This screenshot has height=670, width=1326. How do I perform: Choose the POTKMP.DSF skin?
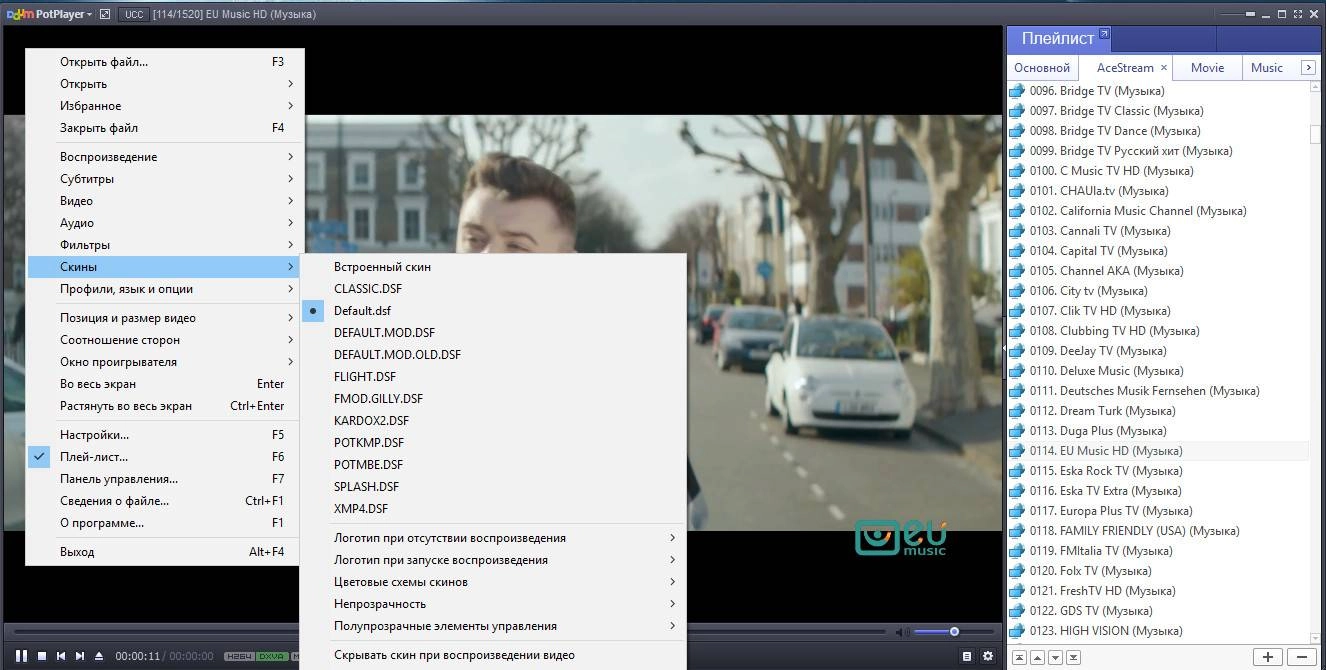[x=494, y=443]
